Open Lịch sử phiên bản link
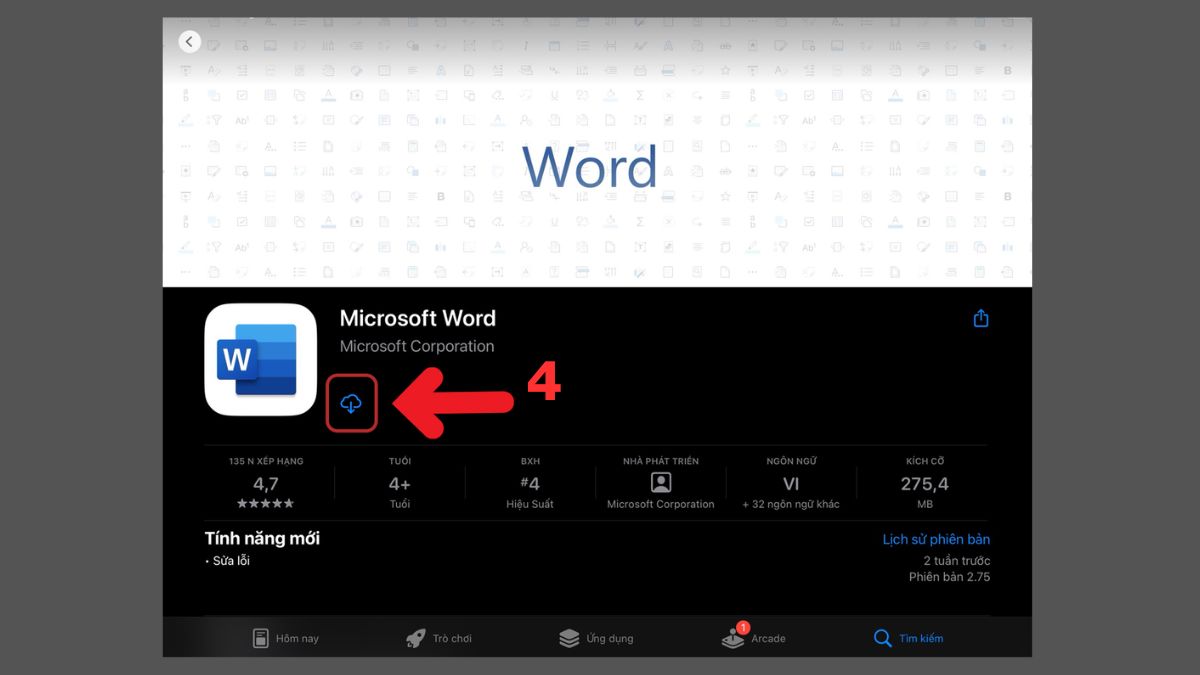1200x675 pixels. coord(936,539)
